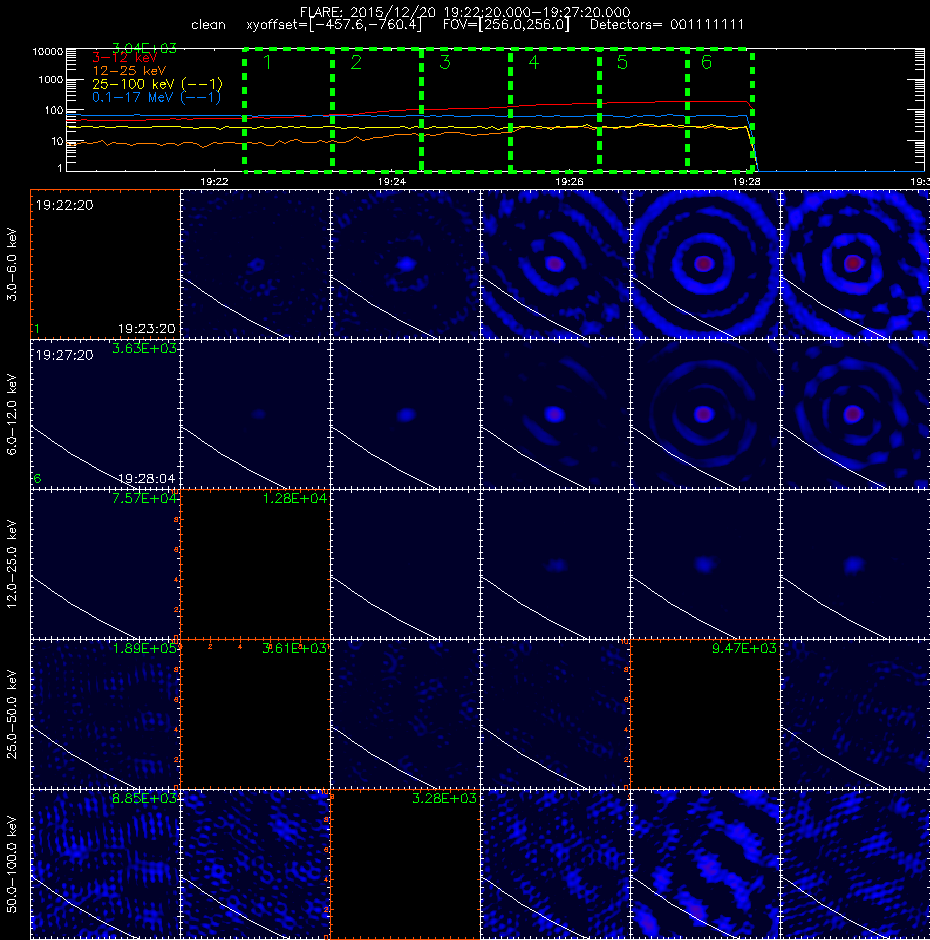The image size is (930, 940).
Task: Click the 10000 y-axis label
Action: pyautogui.click(x=47, y=52)
